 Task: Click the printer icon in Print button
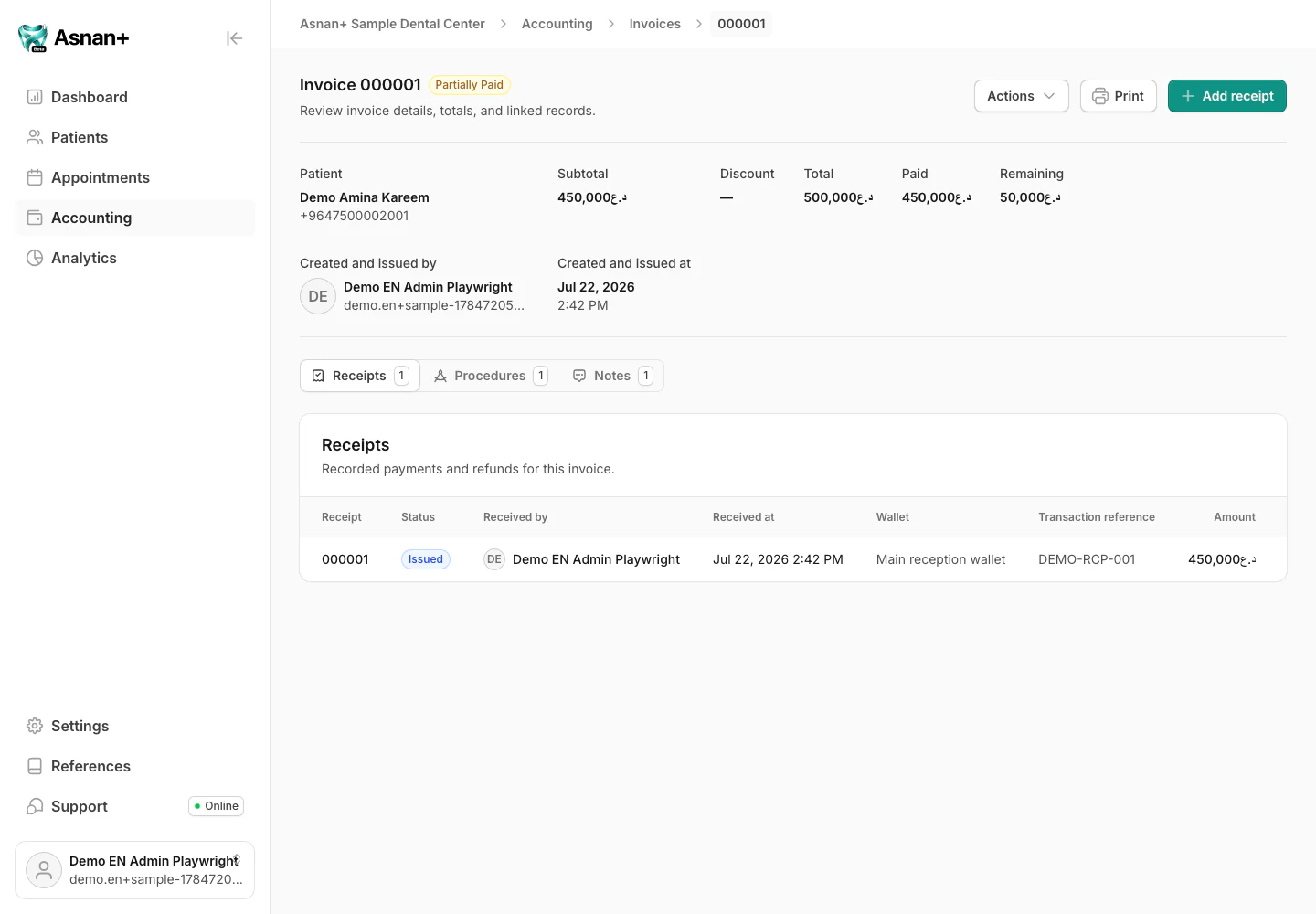click(x=1100, y=96)
